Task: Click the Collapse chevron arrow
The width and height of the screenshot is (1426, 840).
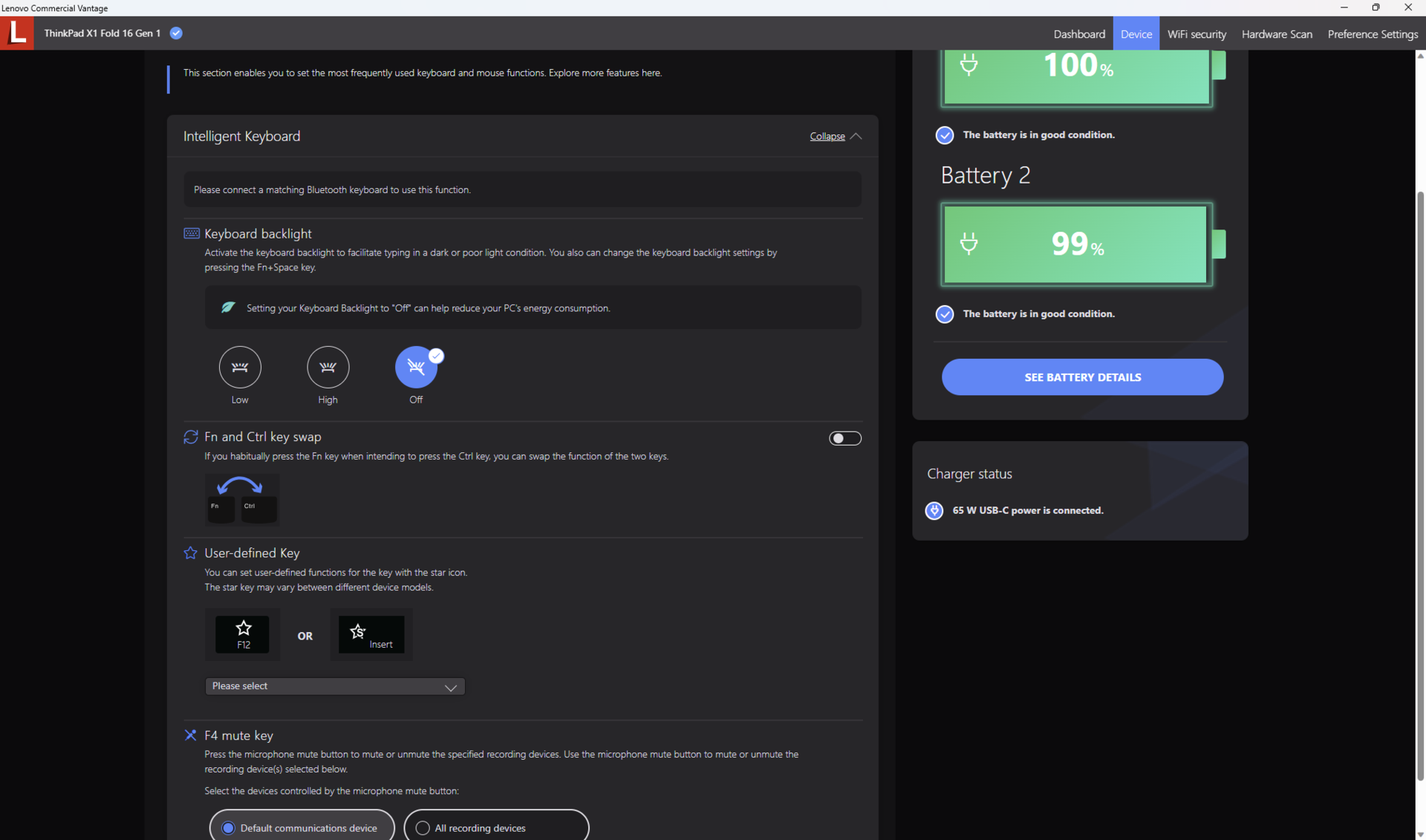Action: pyautogui.click(x=856, y=137)
